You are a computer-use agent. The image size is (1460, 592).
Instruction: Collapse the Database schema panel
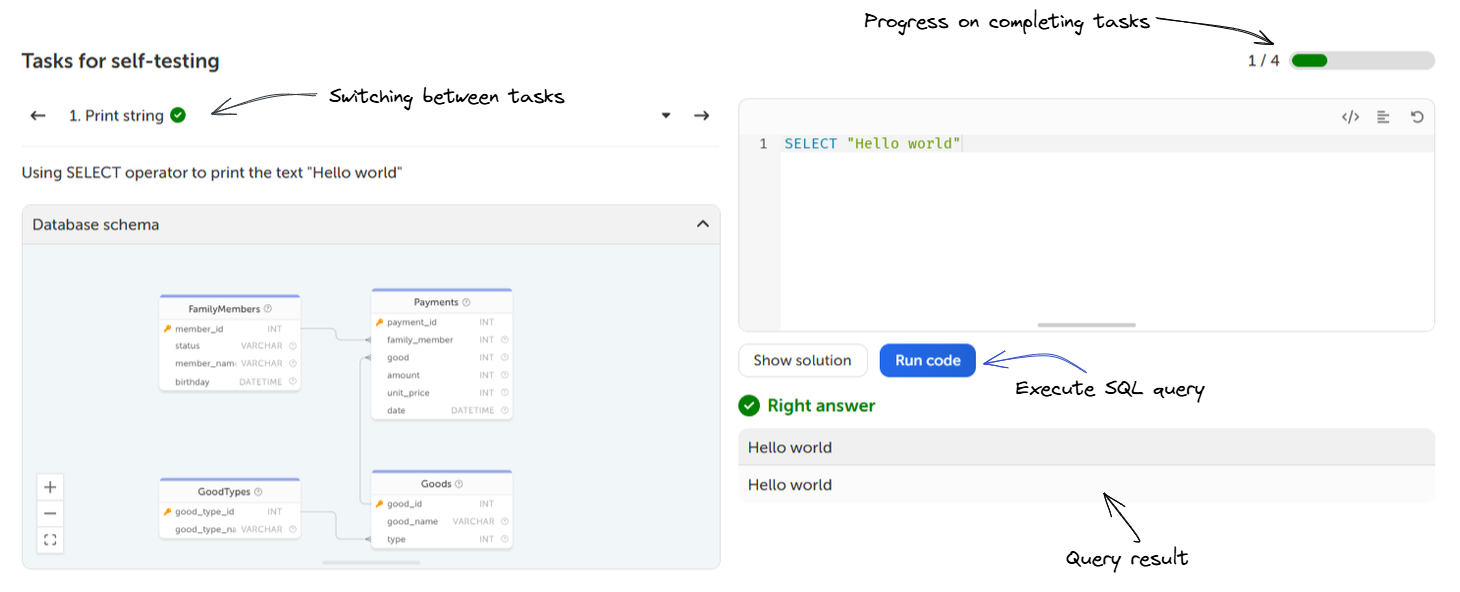coord(703,224)
